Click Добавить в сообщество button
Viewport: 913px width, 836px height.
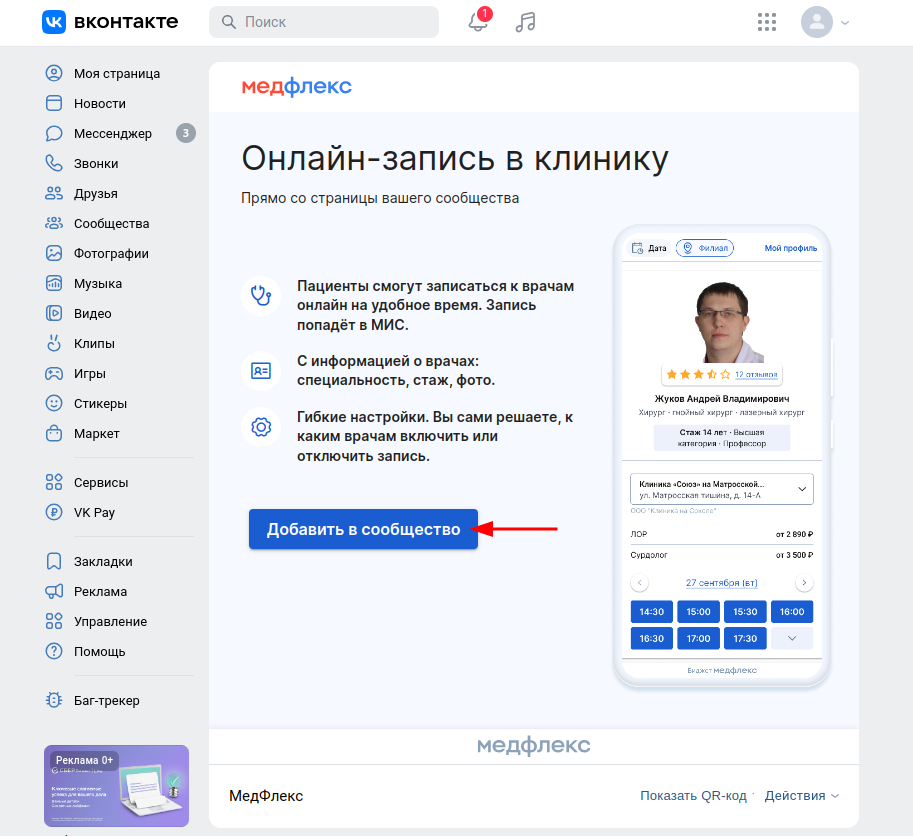pos(363,529)
